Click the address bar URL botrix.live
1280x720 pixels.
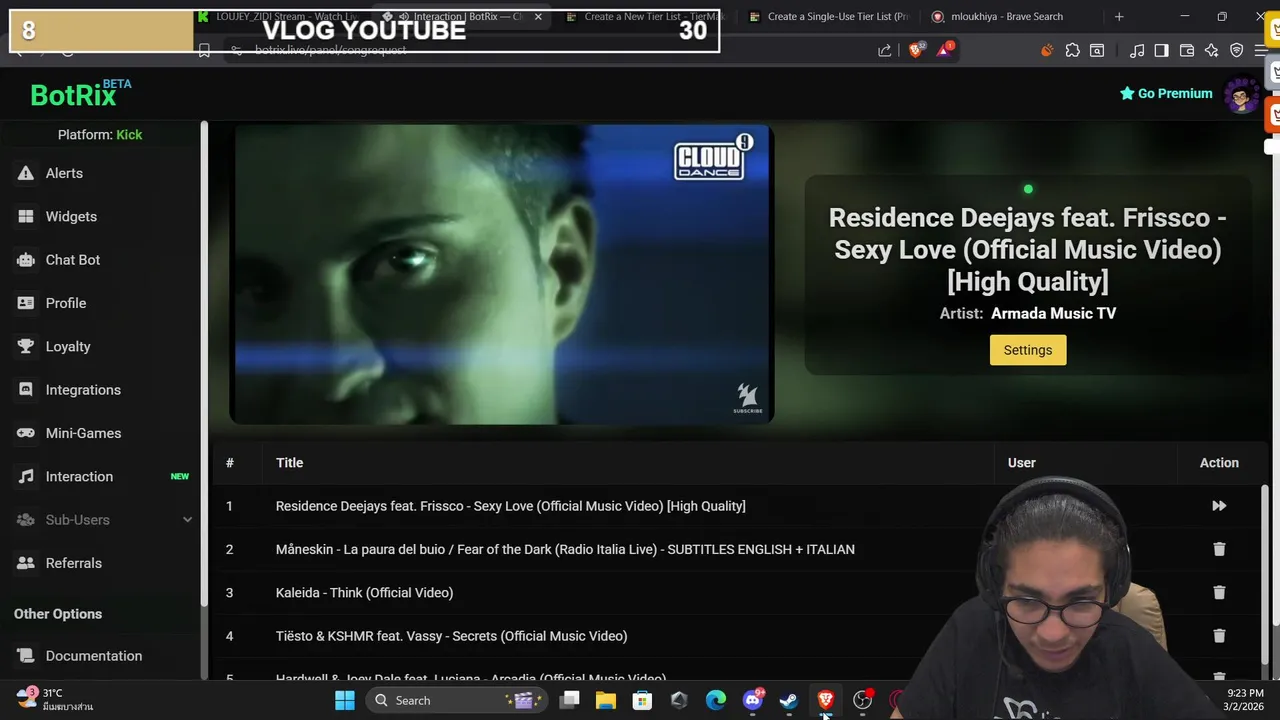point(330,50)
